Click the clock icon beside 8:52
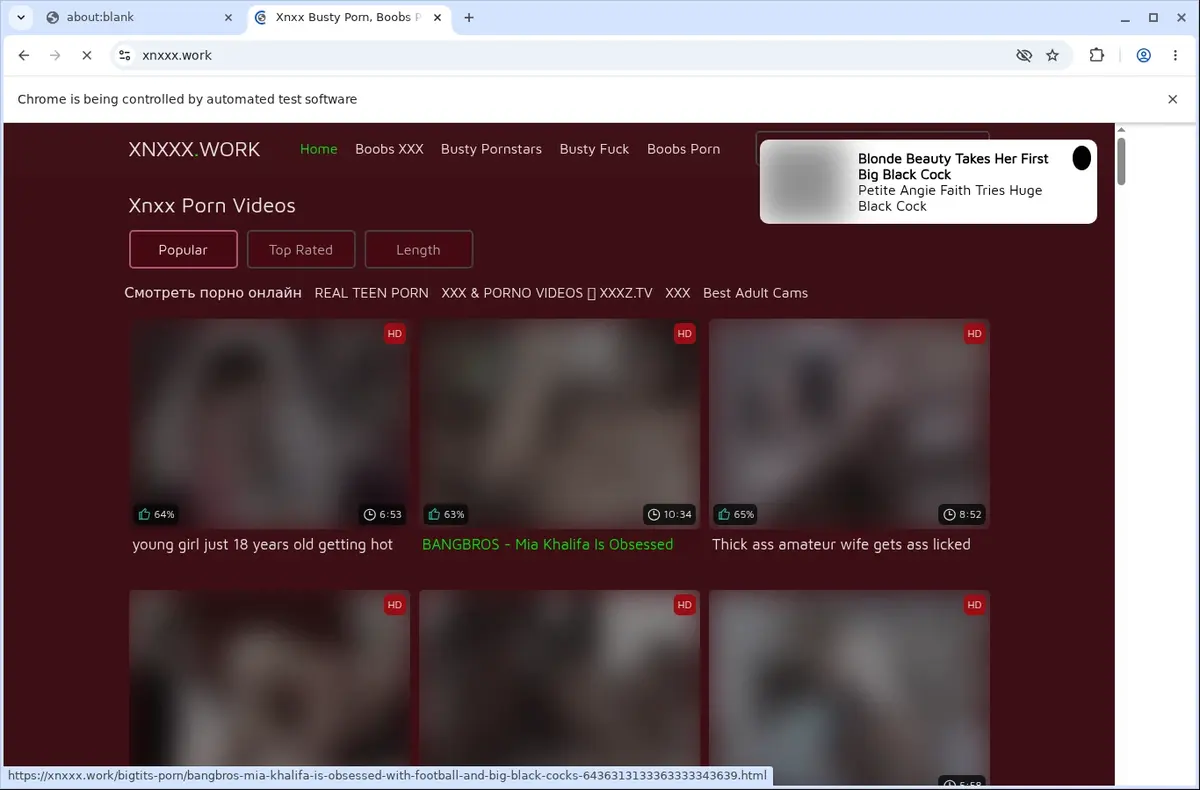This screenshot has height=790, width=1200. pos(950,515)
